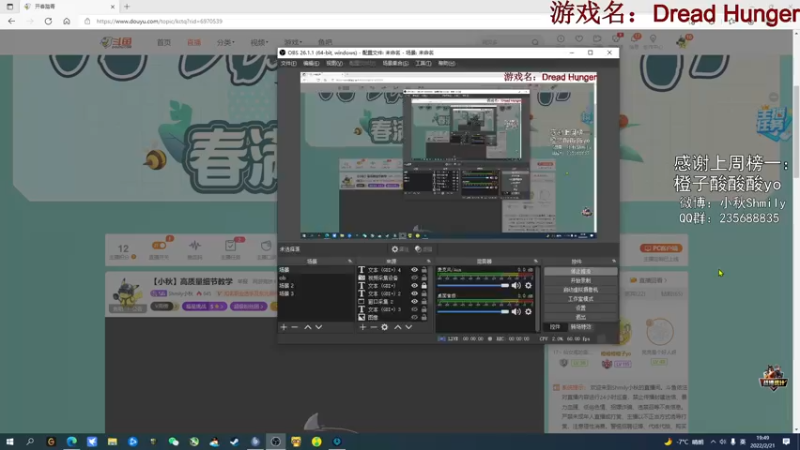
Task: Move the selected source up in the list
Action: click(397, 327)
